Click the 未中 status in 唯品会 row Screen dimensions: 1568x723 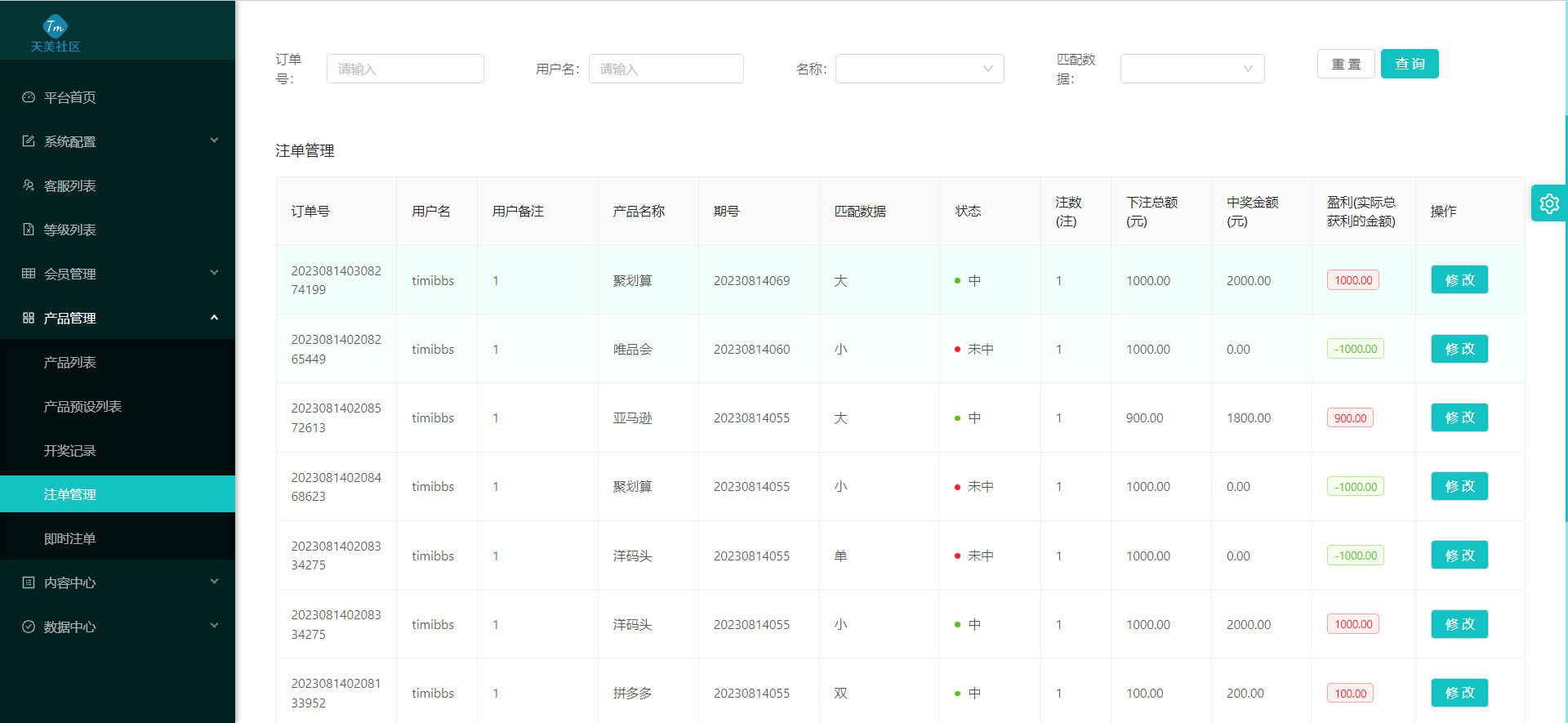(x=974, y=349)
